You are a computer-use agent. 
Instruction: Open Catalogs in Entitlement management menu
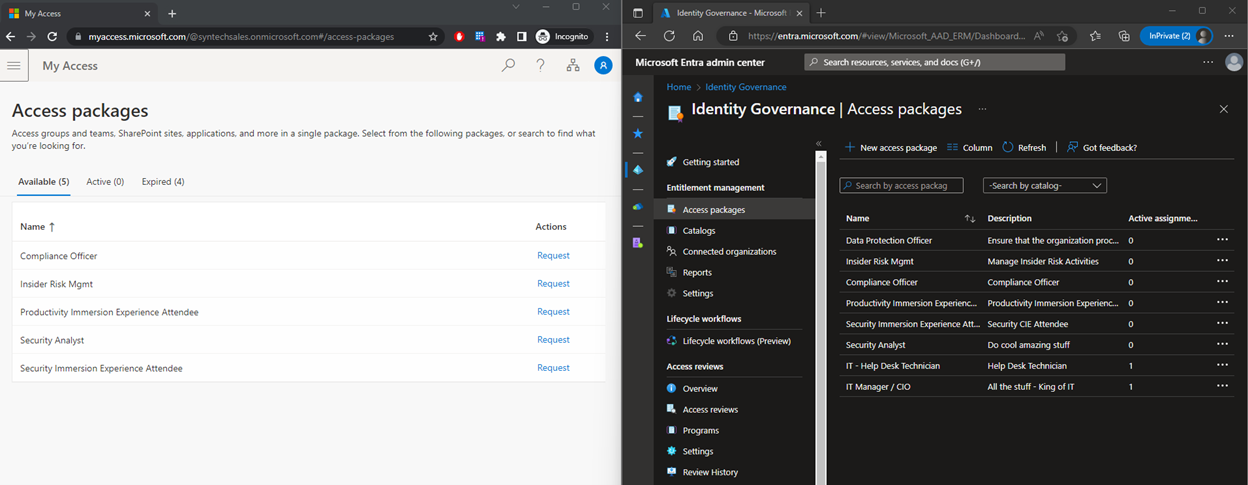tap(699, 230)
